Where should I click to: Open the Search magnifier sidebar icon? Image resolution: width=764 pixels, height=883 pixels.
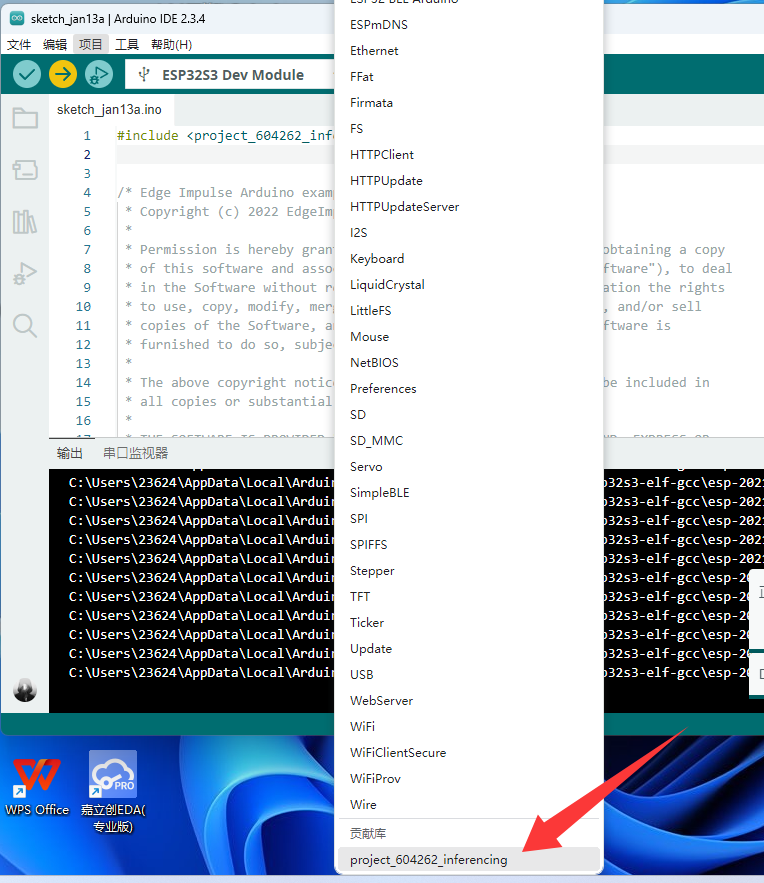[25, 325]
